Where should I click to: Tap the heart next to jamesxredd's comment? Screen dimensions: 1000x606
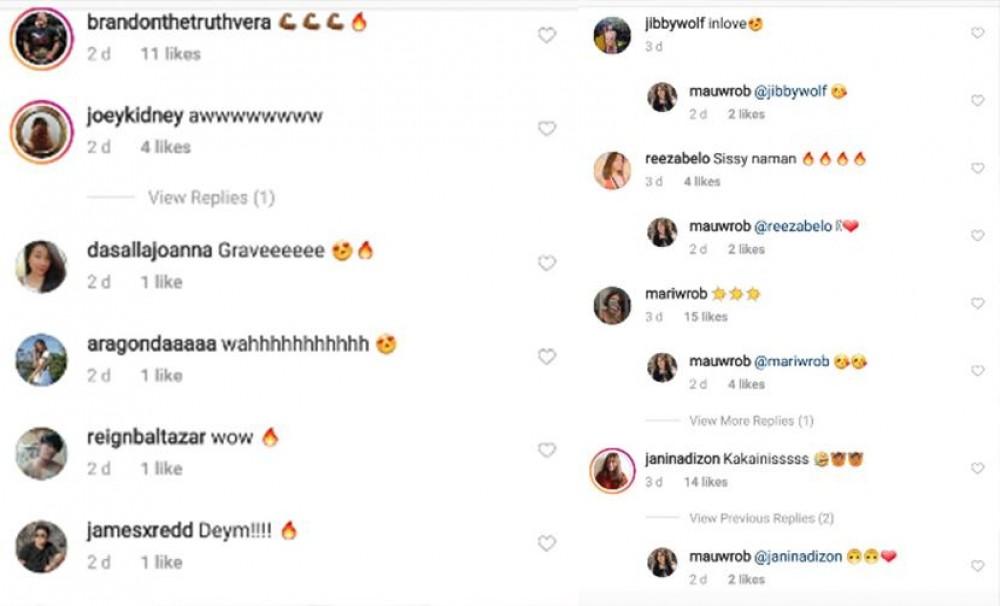click(547, 544)
